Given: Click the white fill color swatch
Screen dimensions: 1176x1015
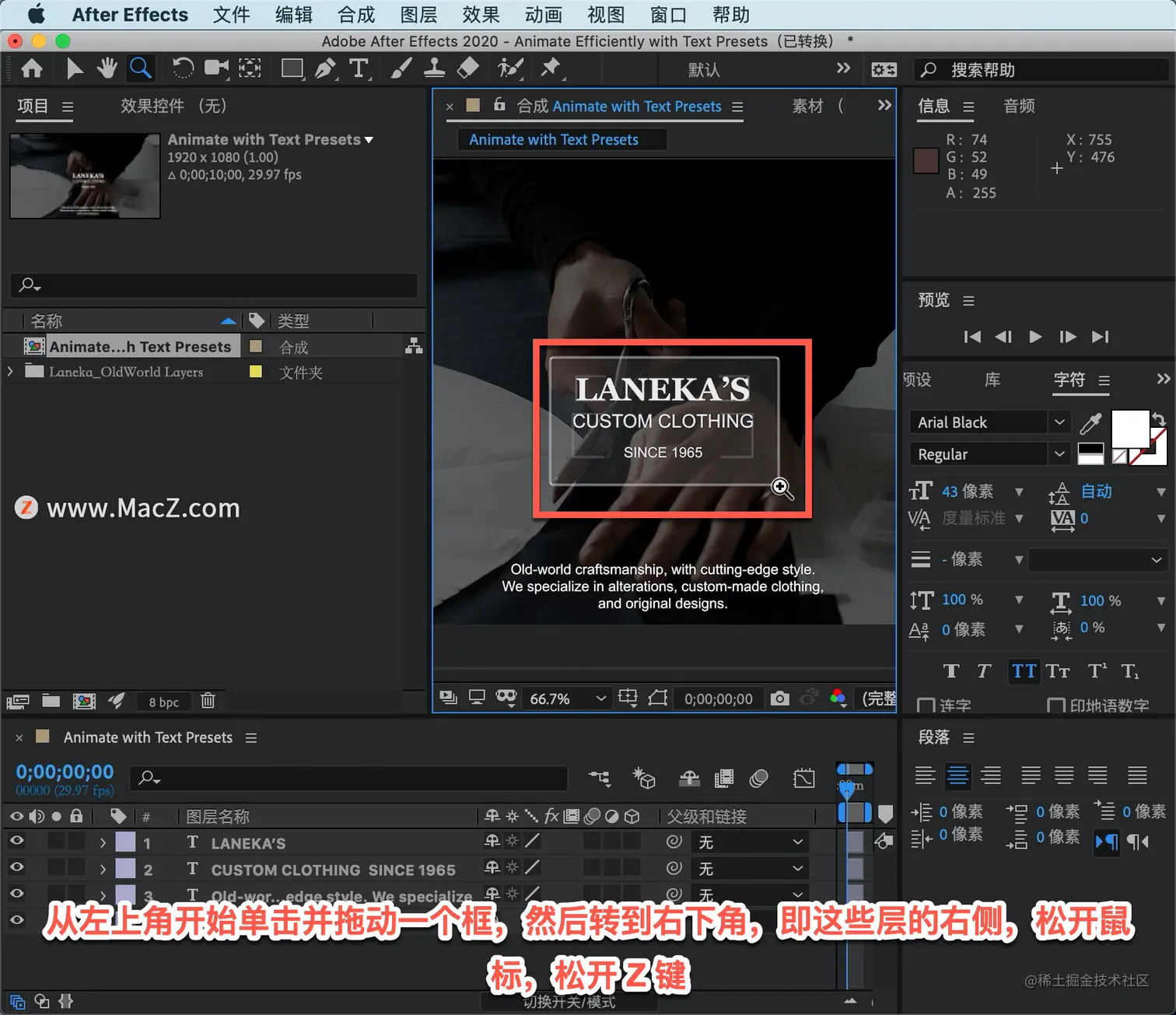Looking at the screenshot, I should pos(1129,429).
